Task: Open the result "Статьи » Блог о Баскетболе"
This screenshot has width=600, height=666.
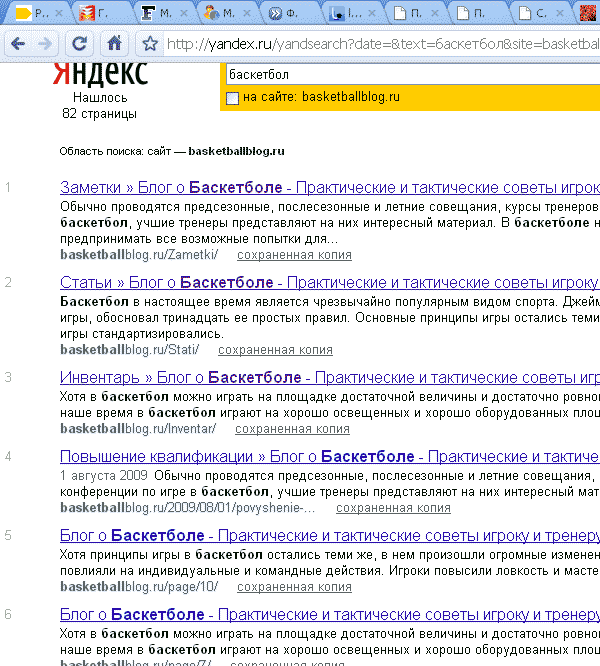Action: coord(330,282)
